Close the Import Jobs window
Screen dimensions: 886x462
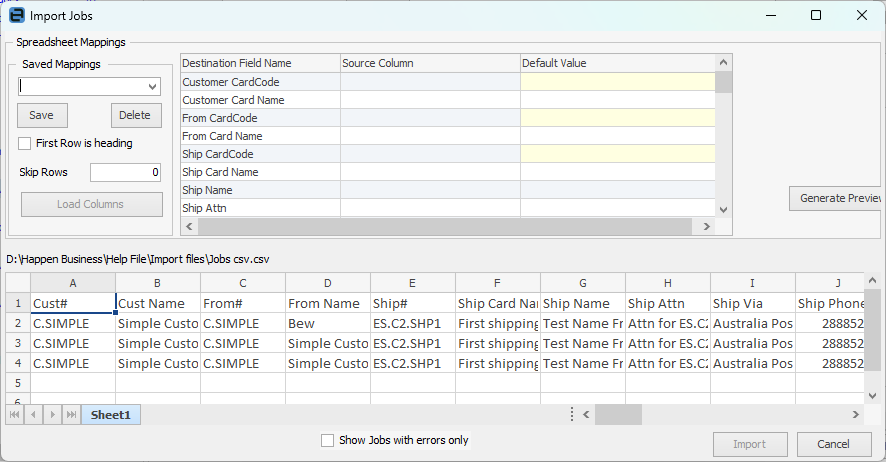[x=862, y=15]
